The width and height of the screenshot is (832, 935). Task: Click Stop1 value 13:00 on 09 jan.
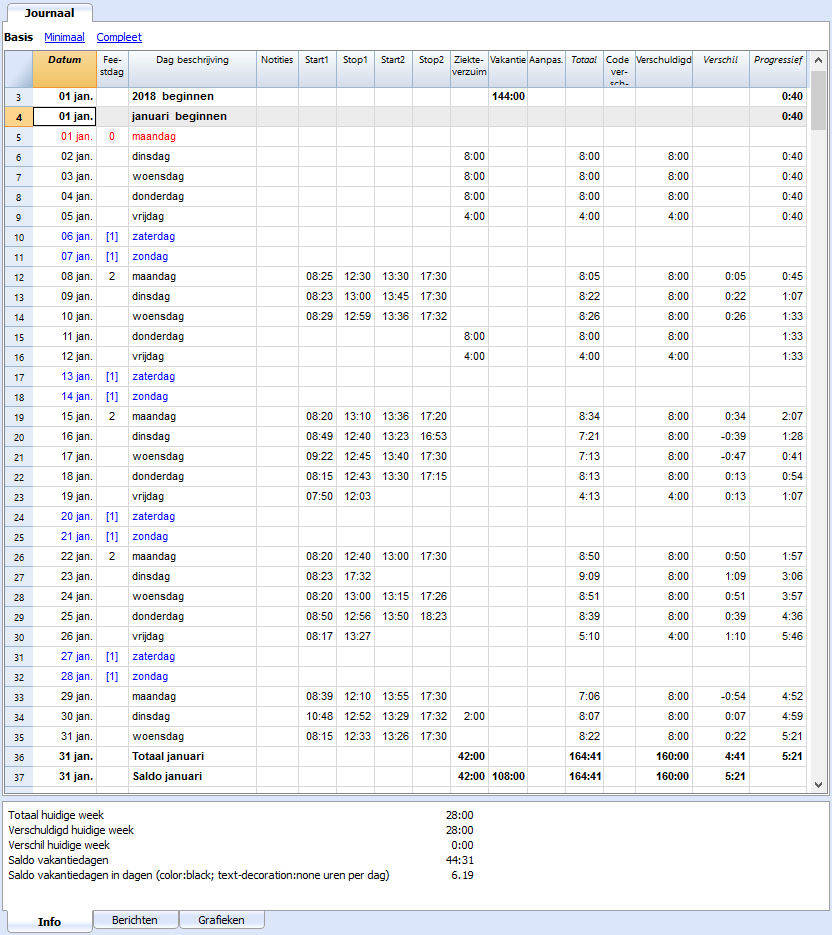tap(355, 296)
